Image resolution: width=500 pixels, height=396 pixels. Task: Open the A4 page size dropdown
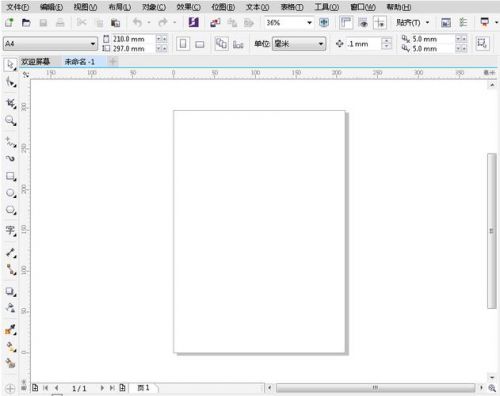click(50, 44)
